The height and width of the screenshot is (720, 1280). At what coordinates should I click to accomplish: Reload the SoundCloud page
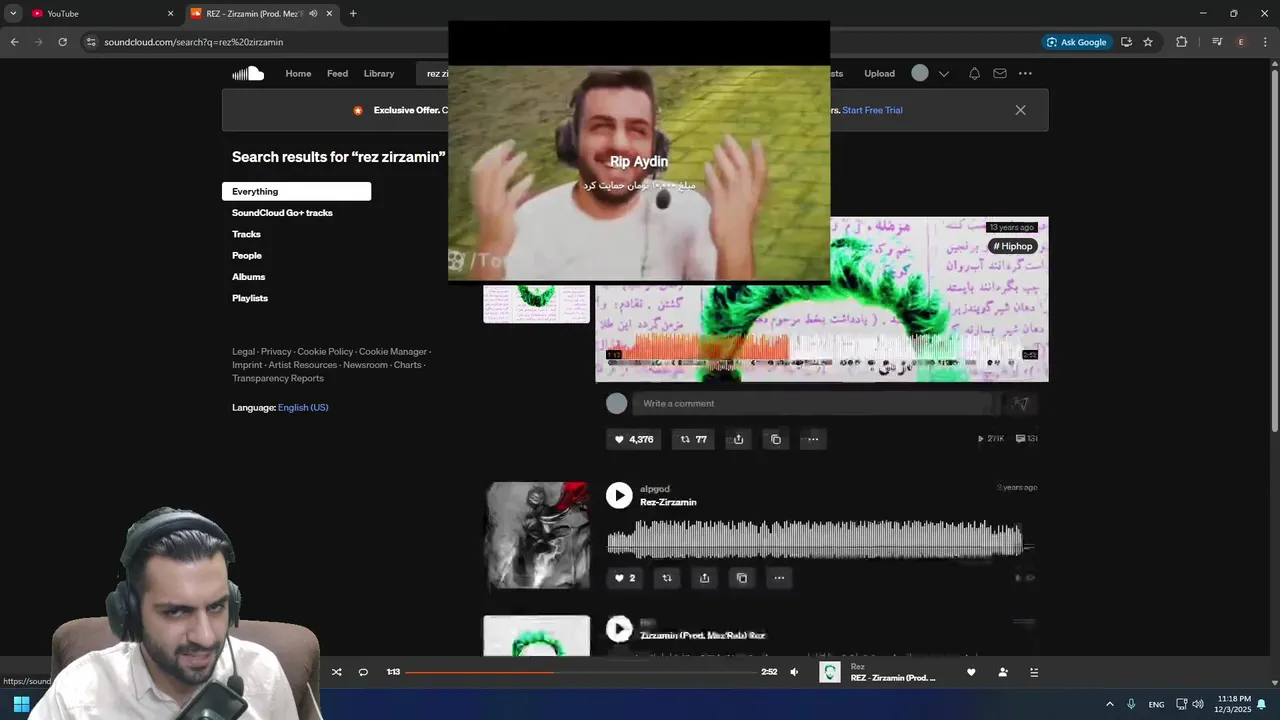click(x=62, y=42)
